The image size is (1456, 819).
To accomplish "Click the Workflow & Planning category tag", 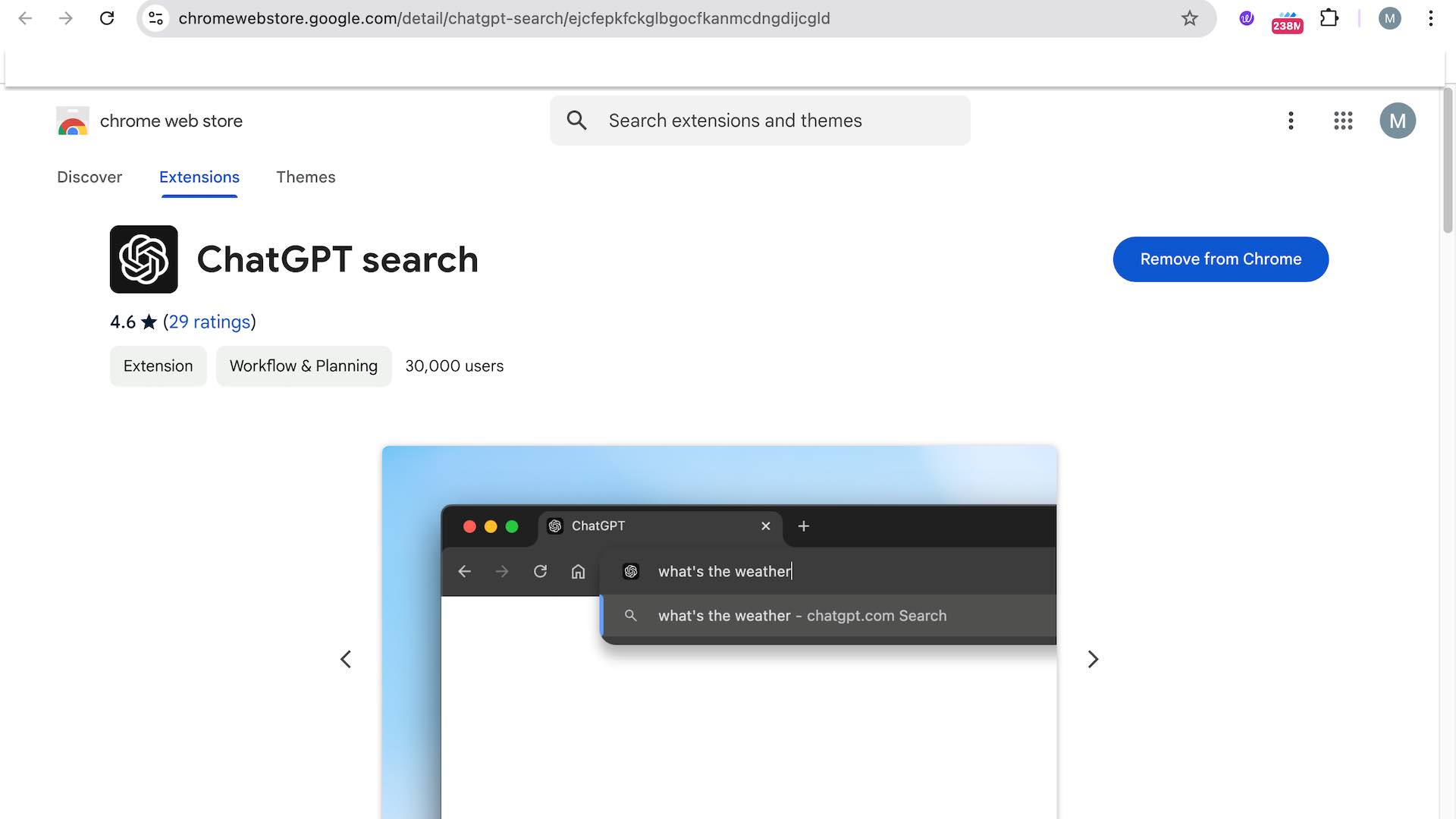I will [x=303, y=366].
